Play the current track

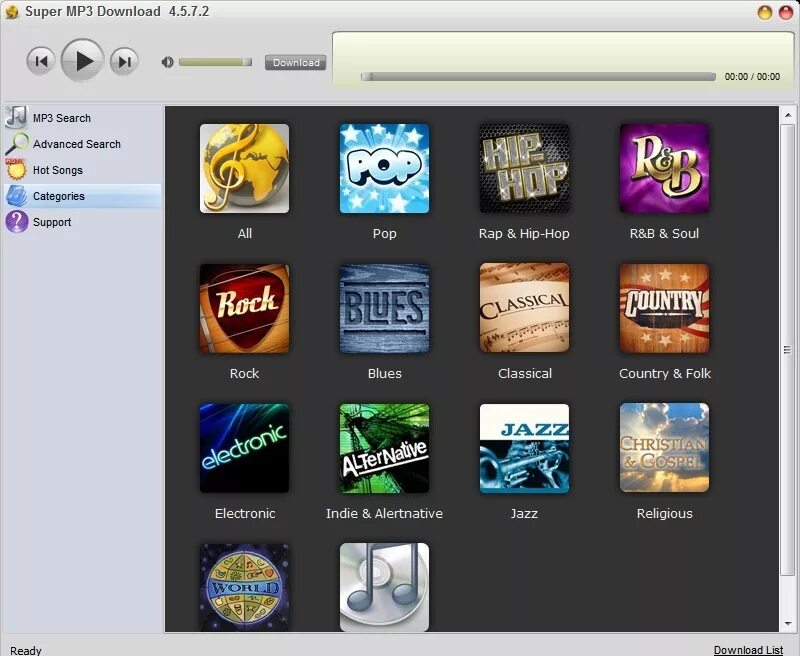point(83,60)
